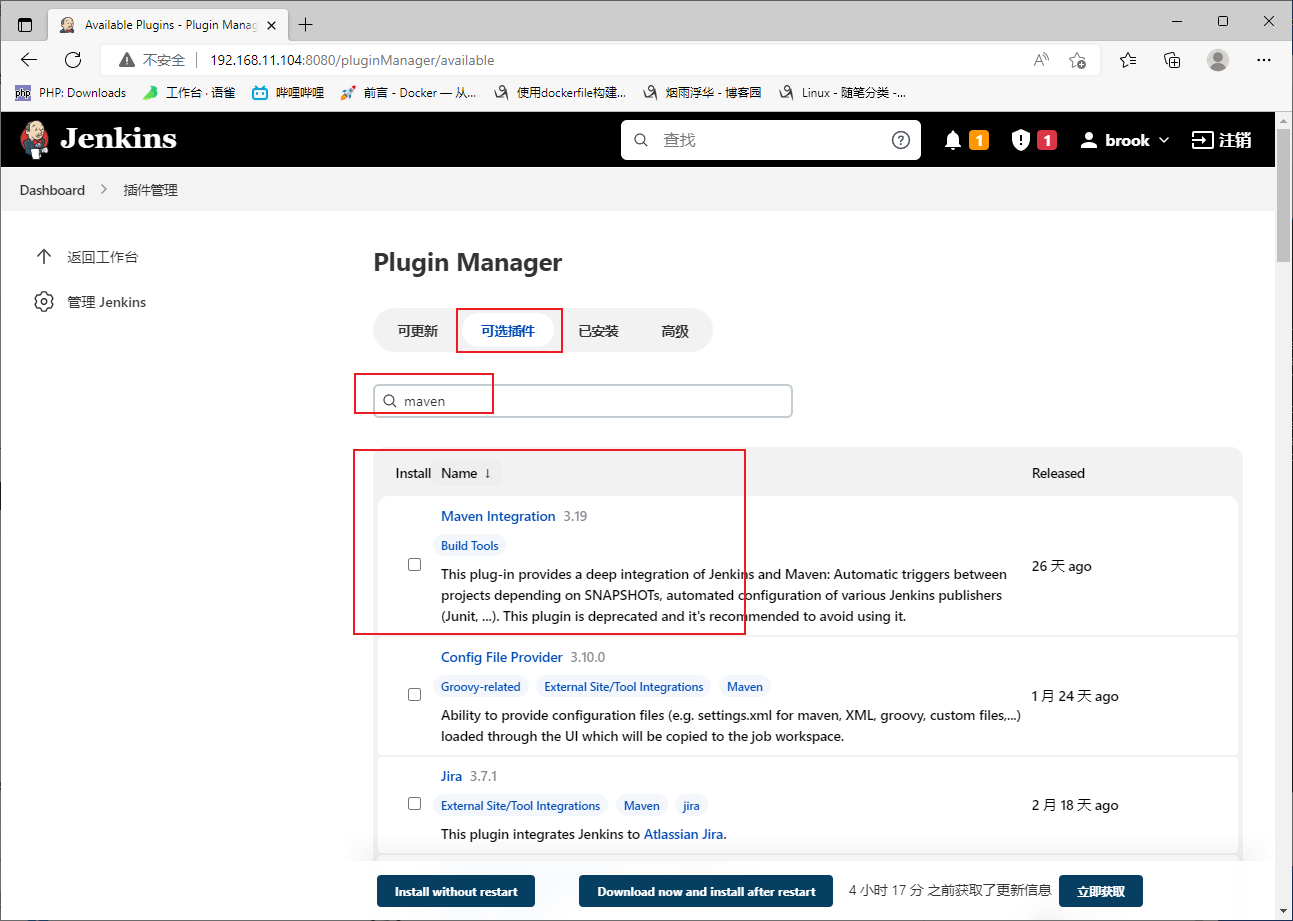Click the 立即获取 button
Viewport: 1293px width, 921px height.
(1100, 891)
